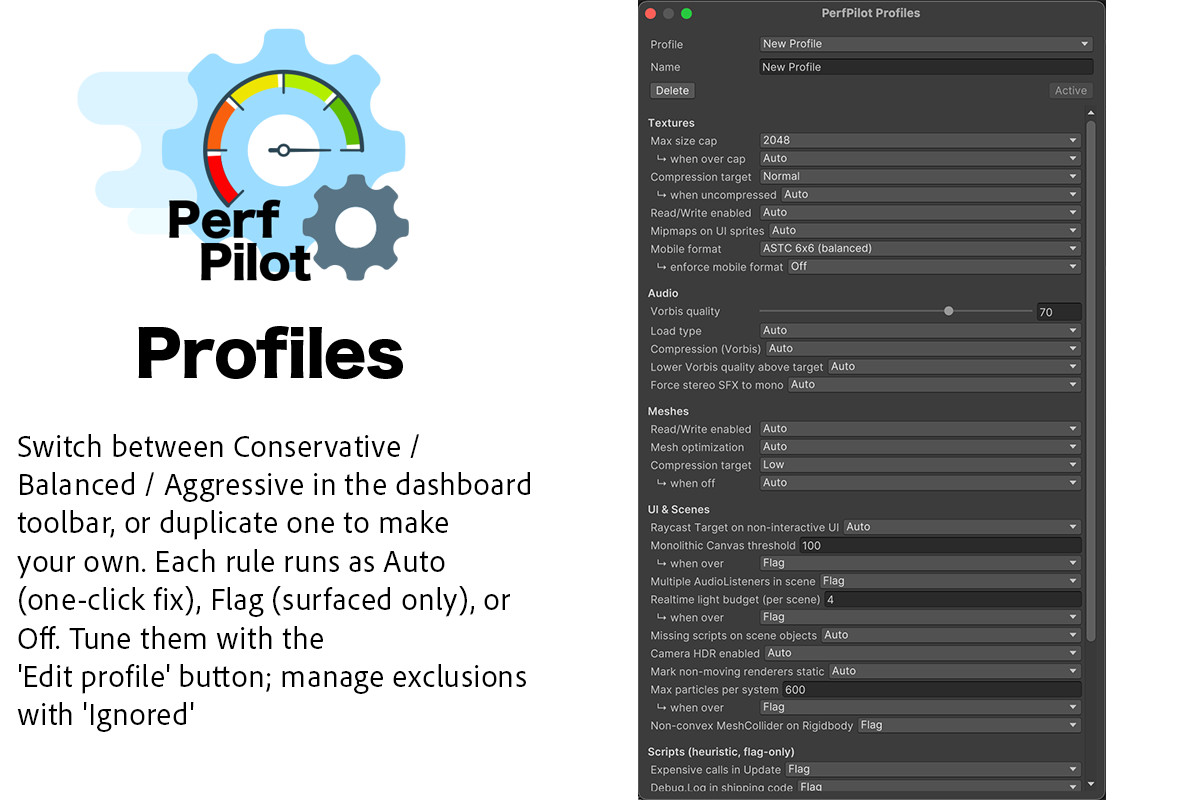Open 'when over' dropdown below Realtime light budget
This screenshot has height=800, width=1200.
pos(920,617)
